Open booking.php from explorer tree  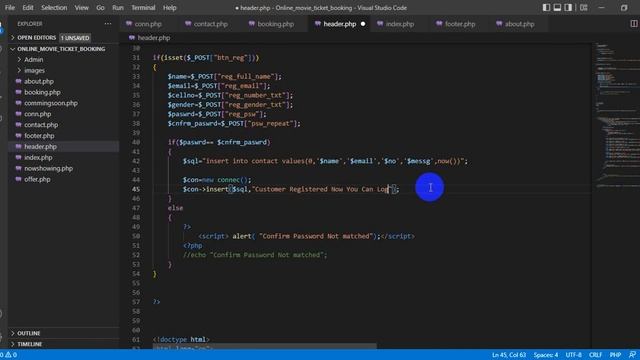[42, 92]
